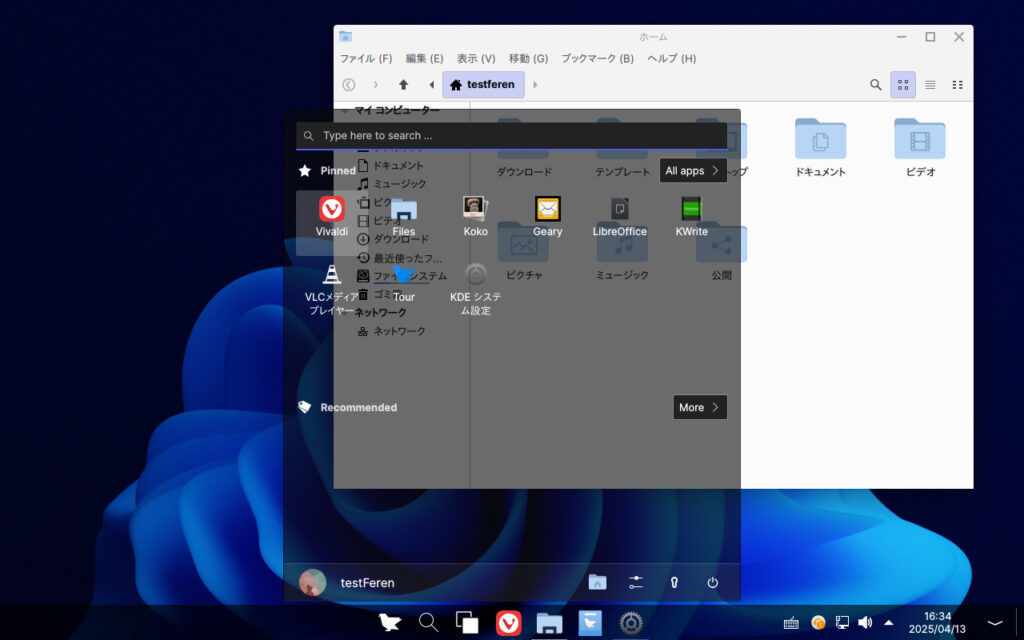Launch KWrite text editor
The image size is (1024, 640).
click(x=691, y=216)
